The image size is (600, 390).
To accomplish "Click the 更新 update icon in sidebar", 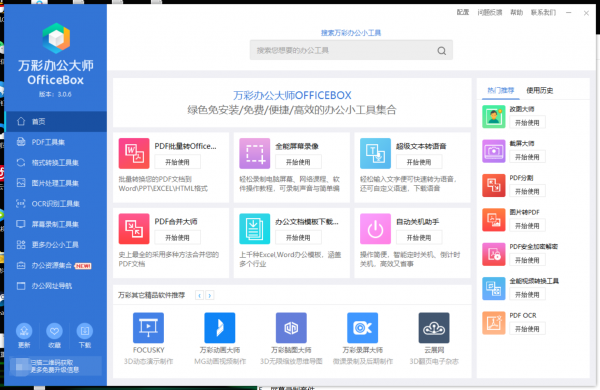I will click(x=24, y=331).
